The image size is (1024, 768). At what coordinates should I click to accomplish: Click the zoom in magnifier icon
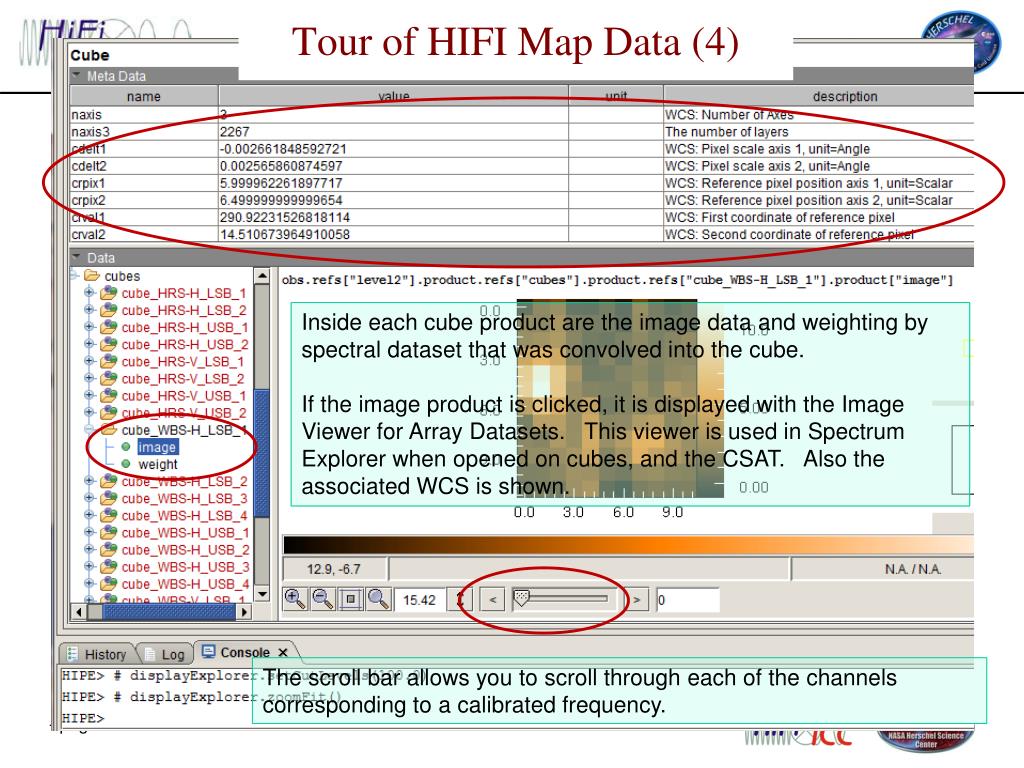coord(295,599)
